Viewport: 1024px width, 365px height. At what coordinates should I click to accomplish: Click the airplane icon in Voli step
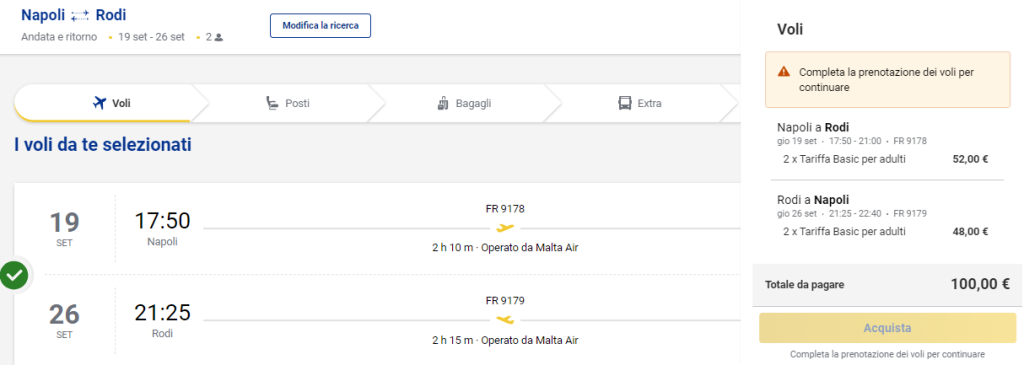coord(99,103)
